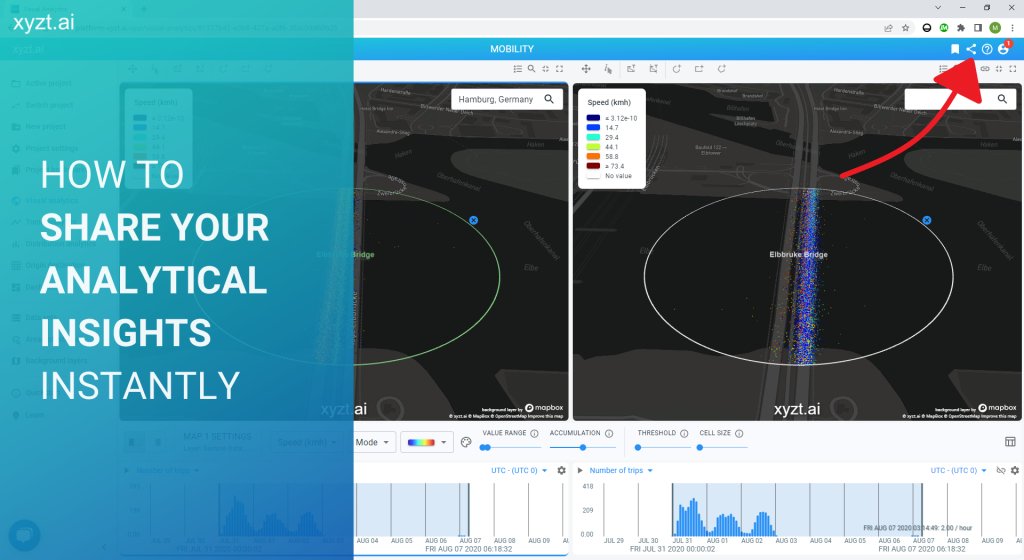Open the Number of trips dropdown
This screenshot has height=560, width=1024.
point(620,470)
